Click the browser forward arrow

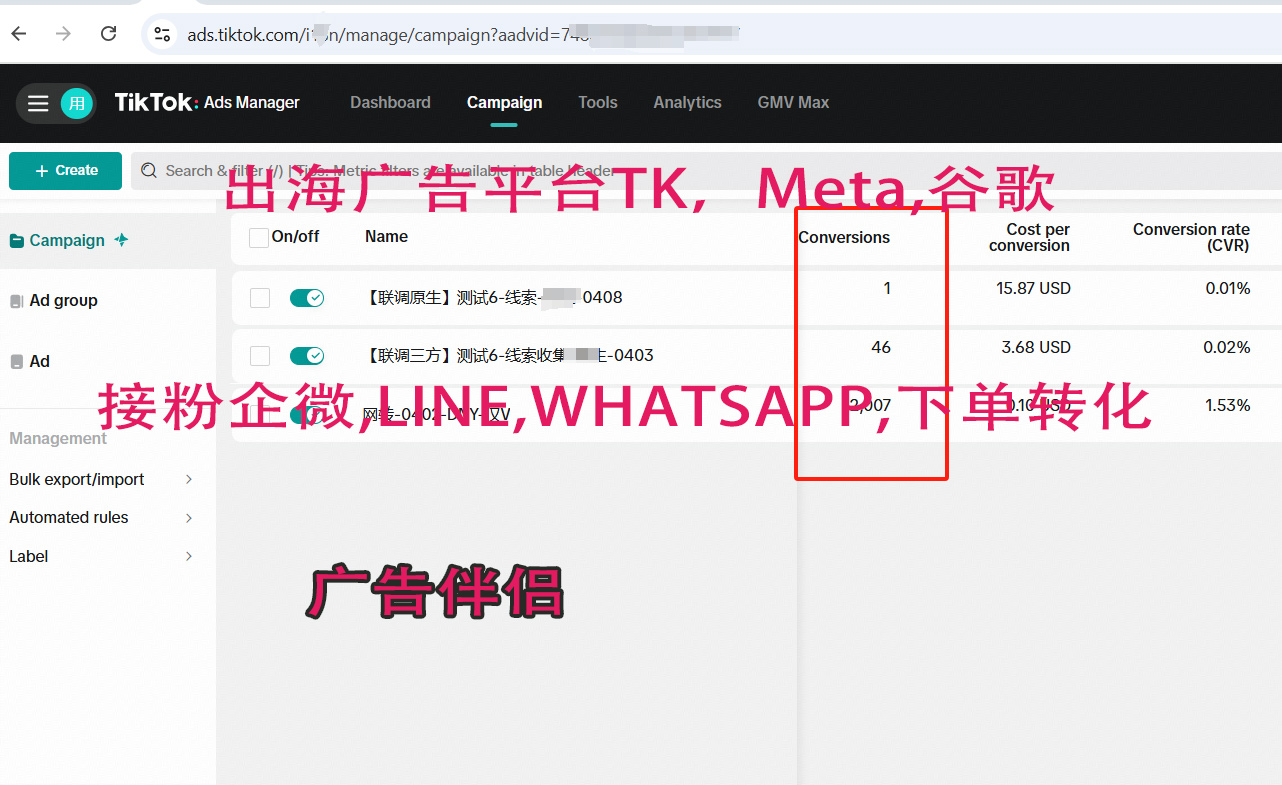pyautogui.click(x=63, y=34)
